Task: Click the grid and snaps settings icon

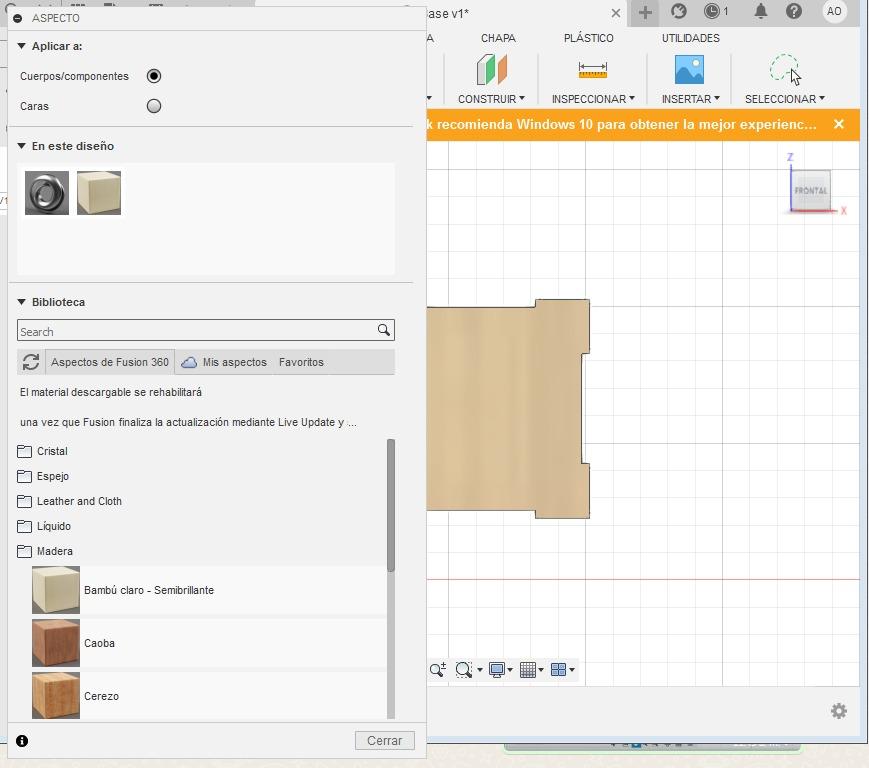Action: 530,670
